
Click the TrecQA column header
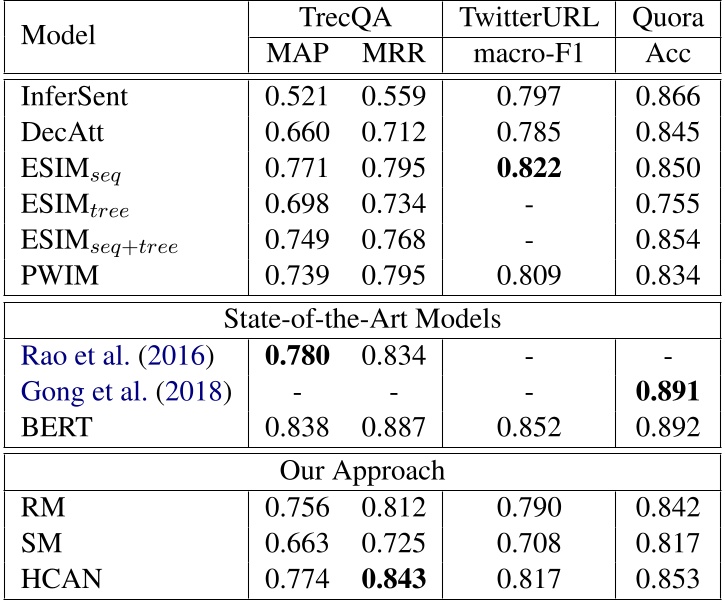click(x=345, y=17)
